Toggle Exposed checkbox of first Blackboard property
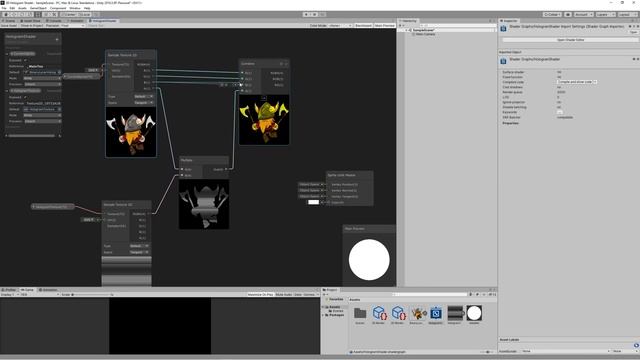 click(25, 60)
